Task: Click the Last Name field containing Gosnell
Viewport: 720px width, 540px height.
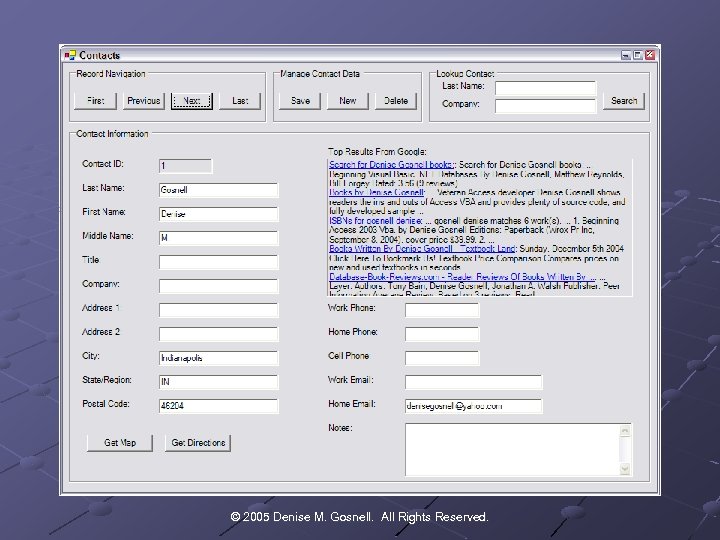Action: tap(219, 190)
